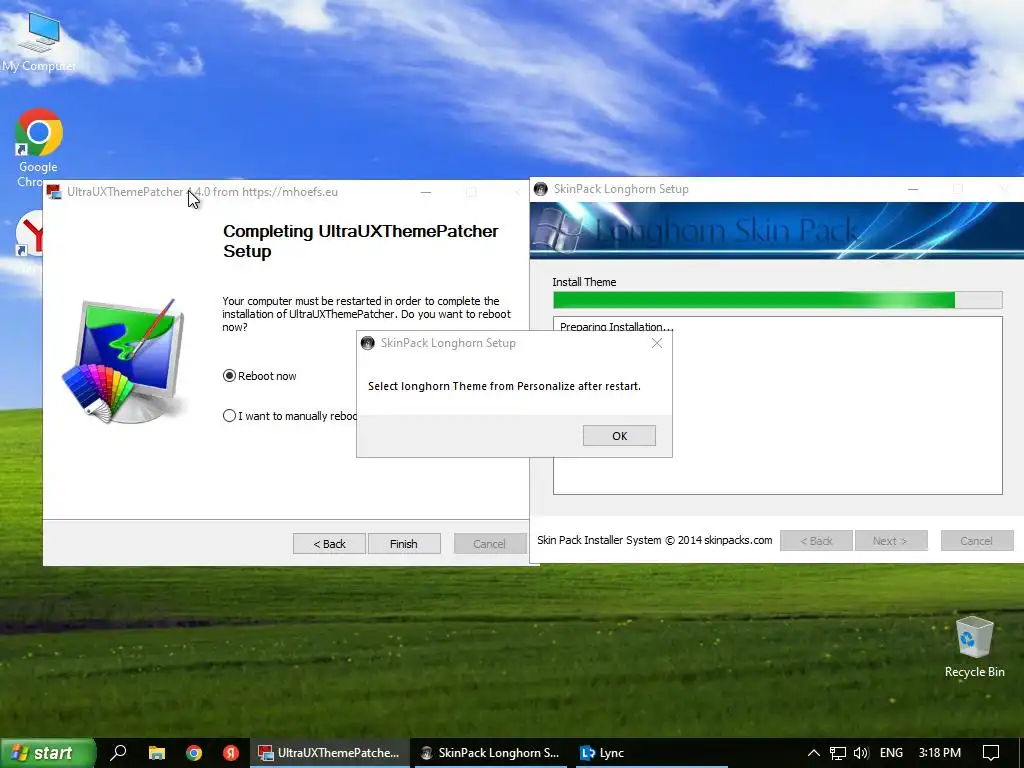The image size is (1024, 768).
Task: Click the painted monitor setup image
Action: click(x=124, y=360)
